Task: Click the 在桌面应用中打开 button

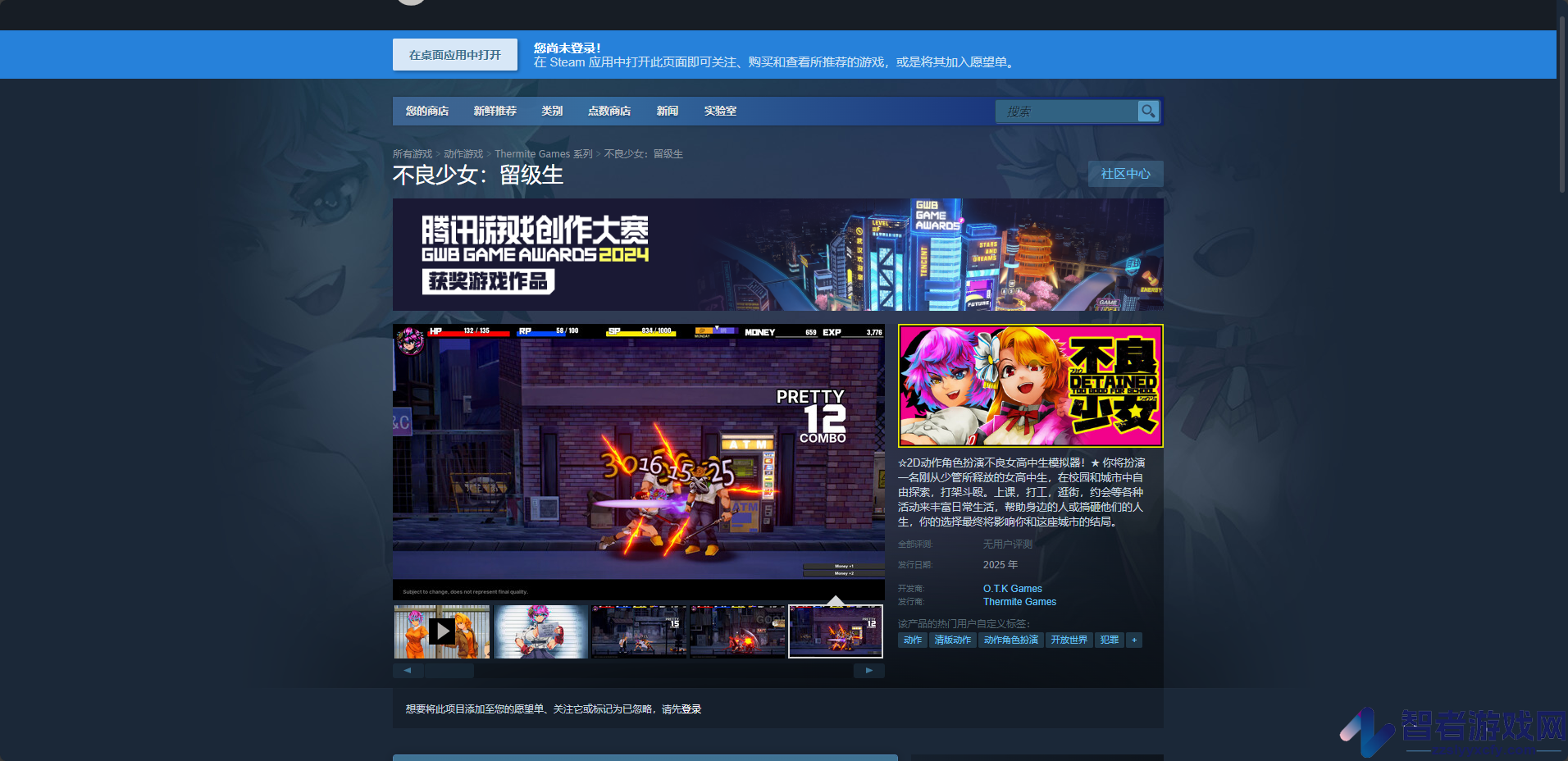Action: click(x=455, y=55)
